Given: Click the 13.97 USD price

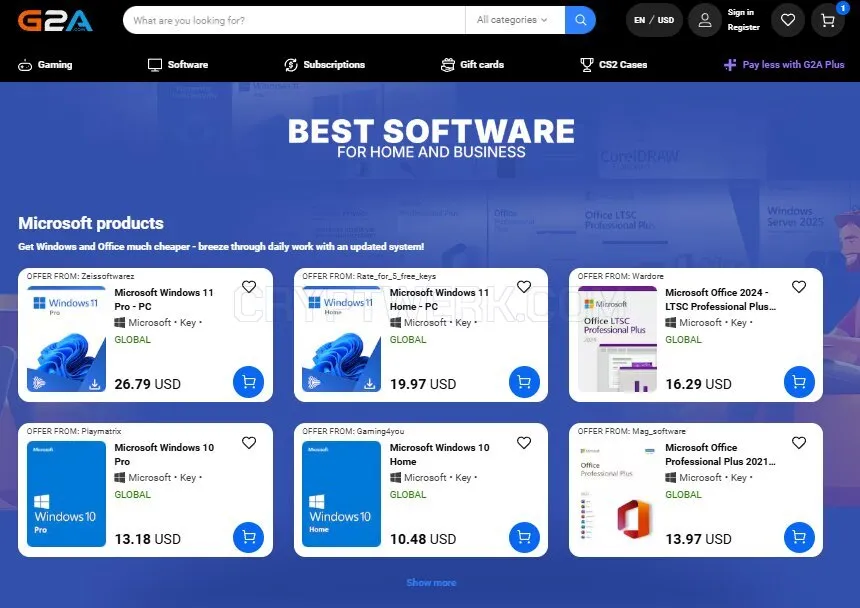Looking at the screenshot, I should click(698, 539).
